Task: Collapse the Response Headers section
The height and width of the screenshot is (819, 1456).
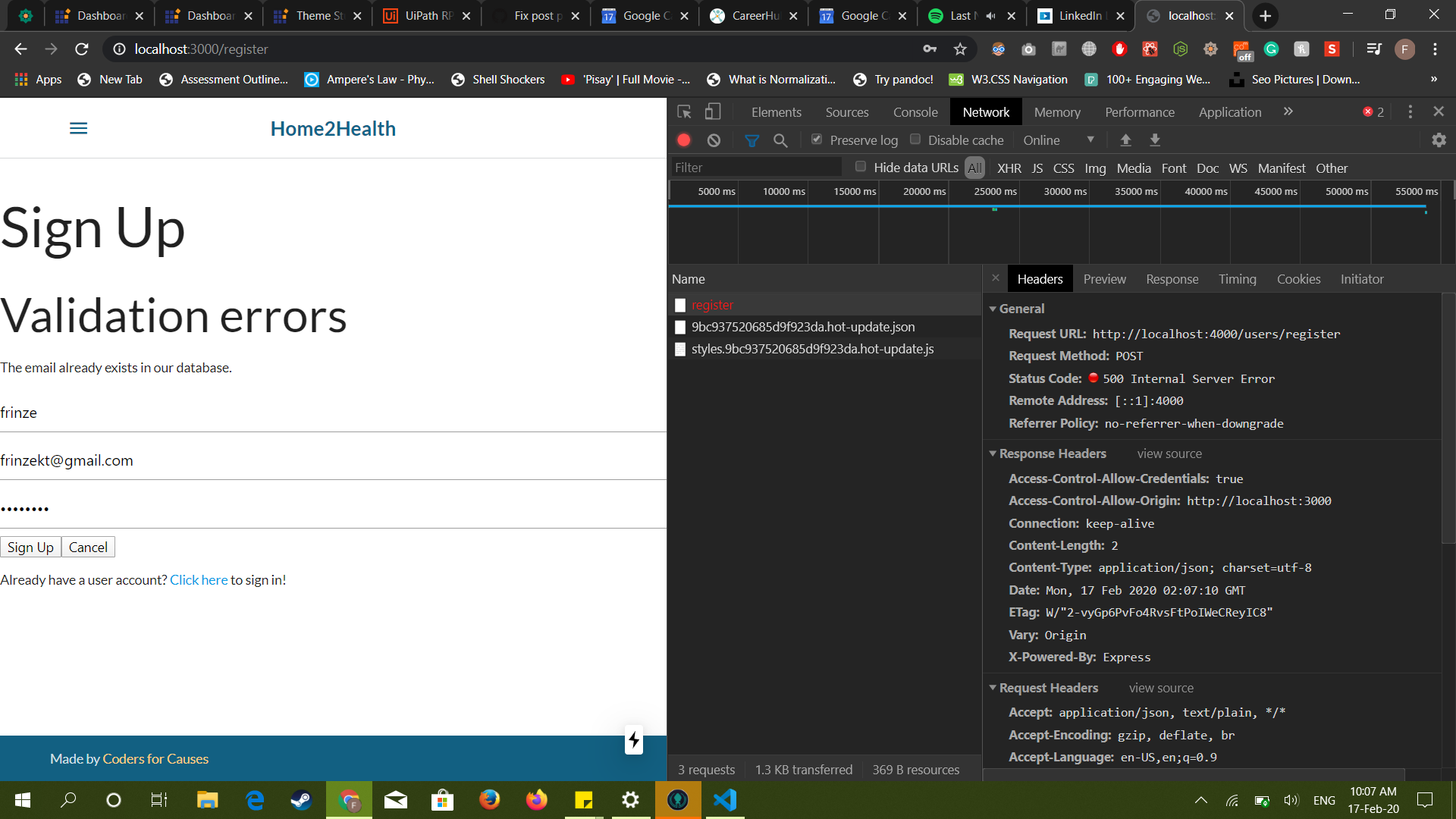Action: point(993,453)
